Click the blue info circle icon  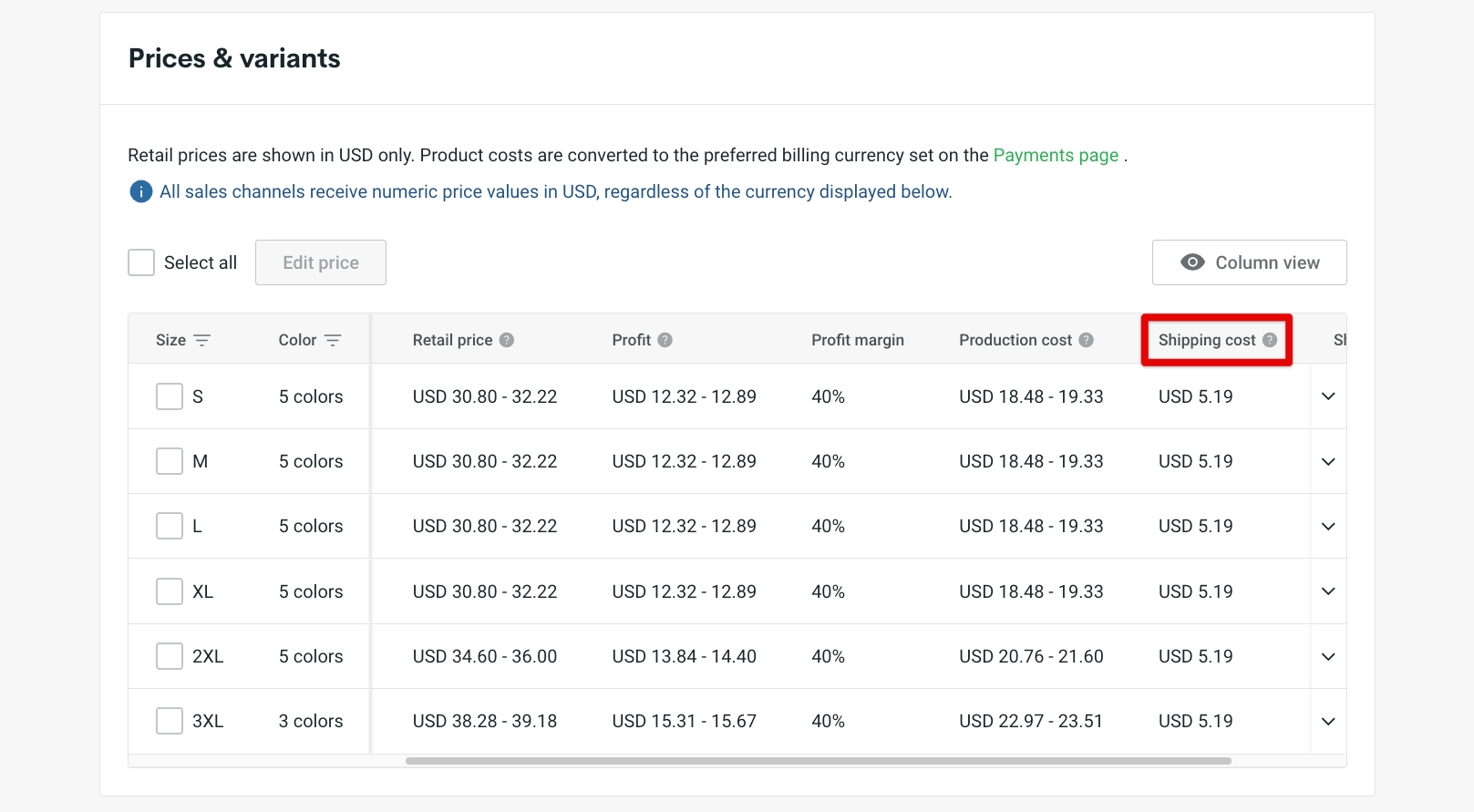(x=141, y=191)
